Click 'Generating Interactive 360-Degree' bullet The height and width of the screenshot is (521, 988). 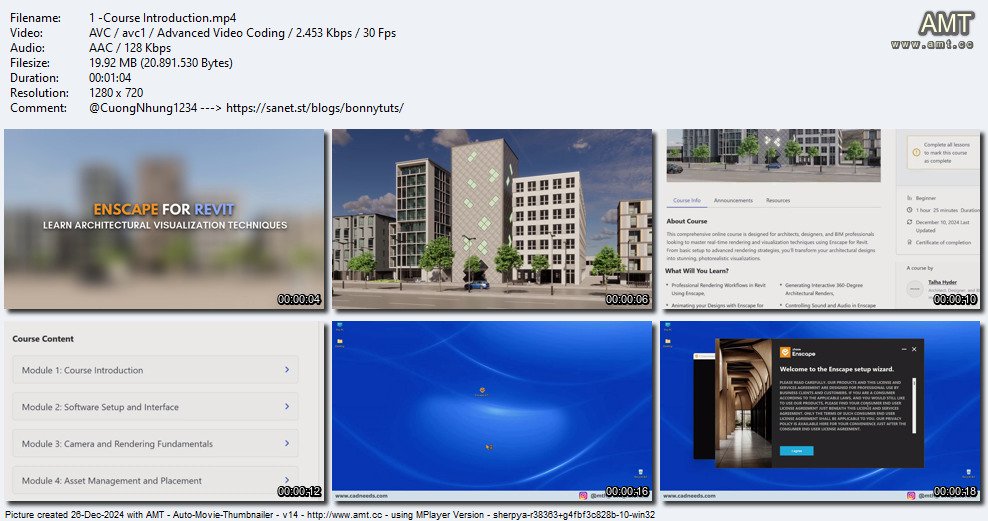pos(824,285)
